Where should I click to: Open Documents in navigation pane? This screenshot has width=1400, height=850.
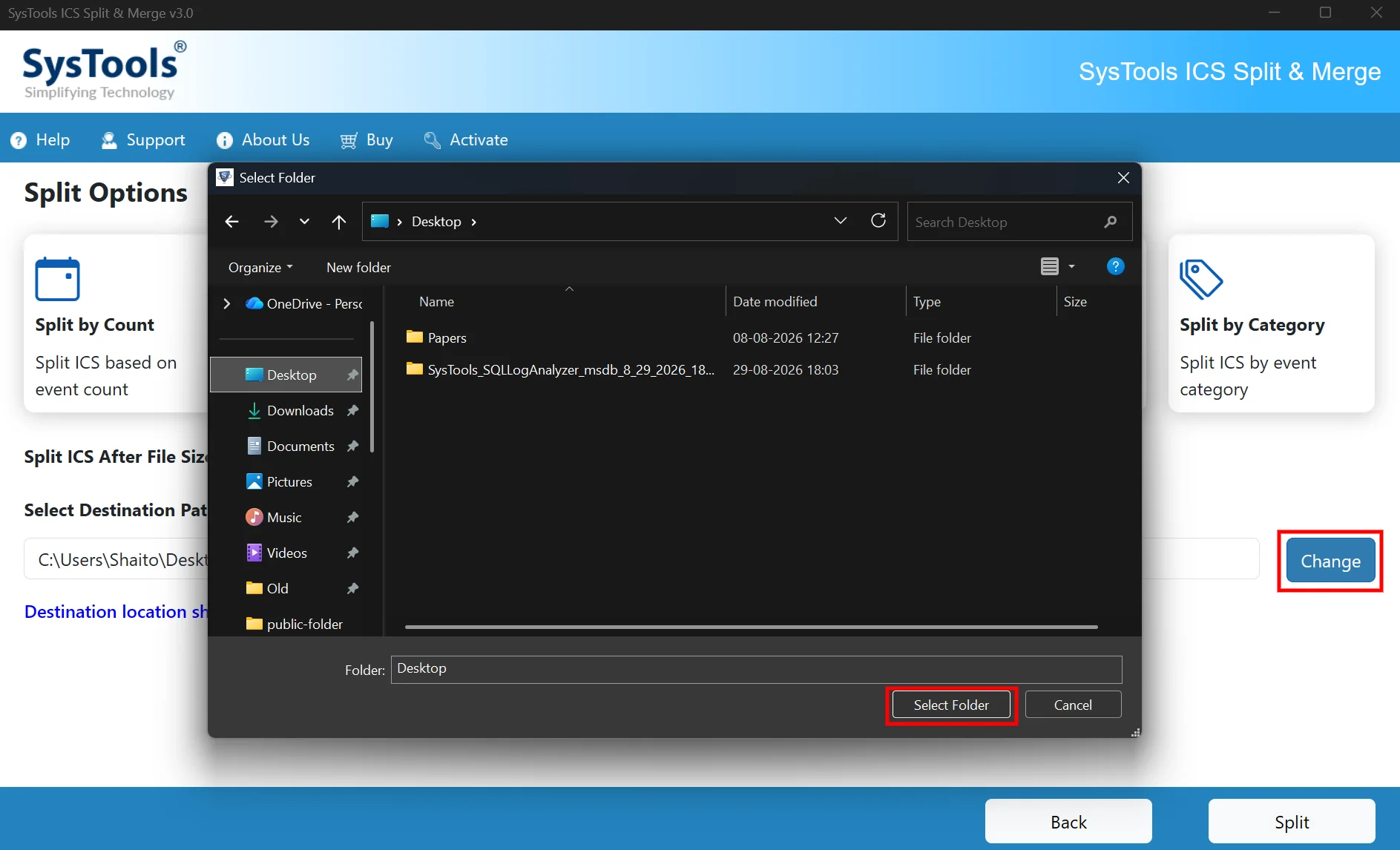290,446
